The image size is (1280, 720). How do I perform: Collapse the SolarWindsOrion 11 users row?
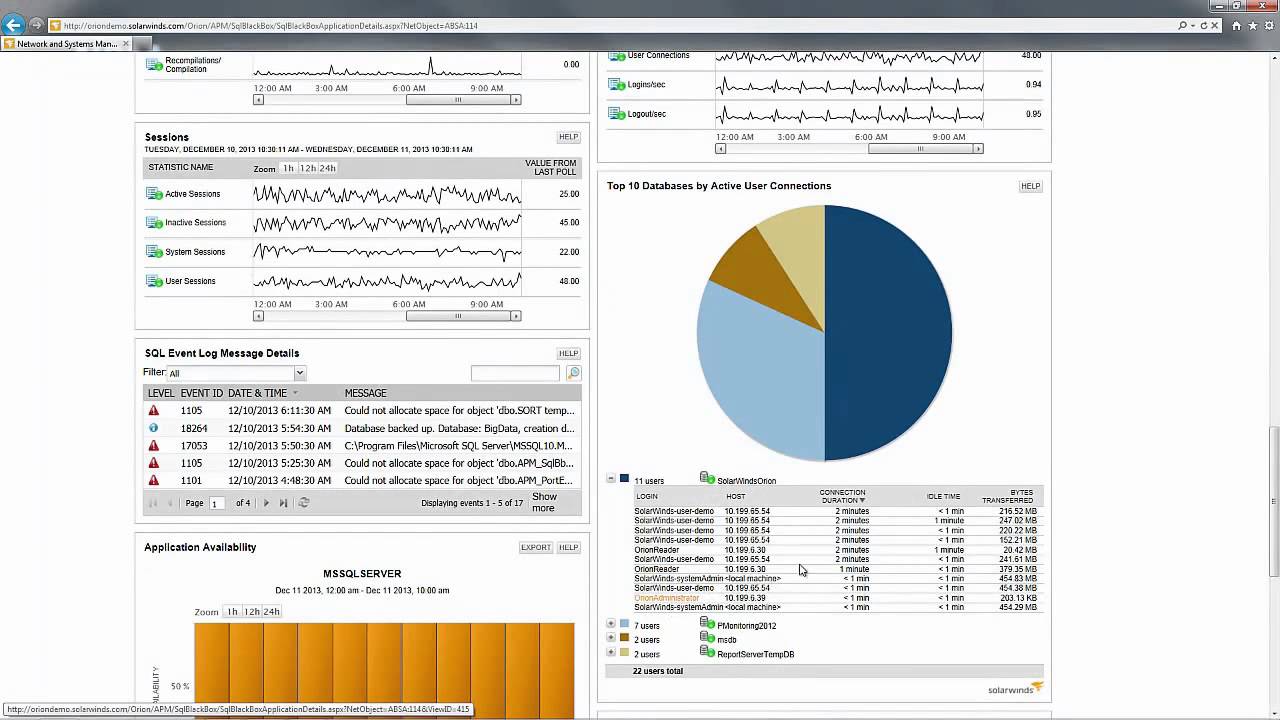pos(611,479)
